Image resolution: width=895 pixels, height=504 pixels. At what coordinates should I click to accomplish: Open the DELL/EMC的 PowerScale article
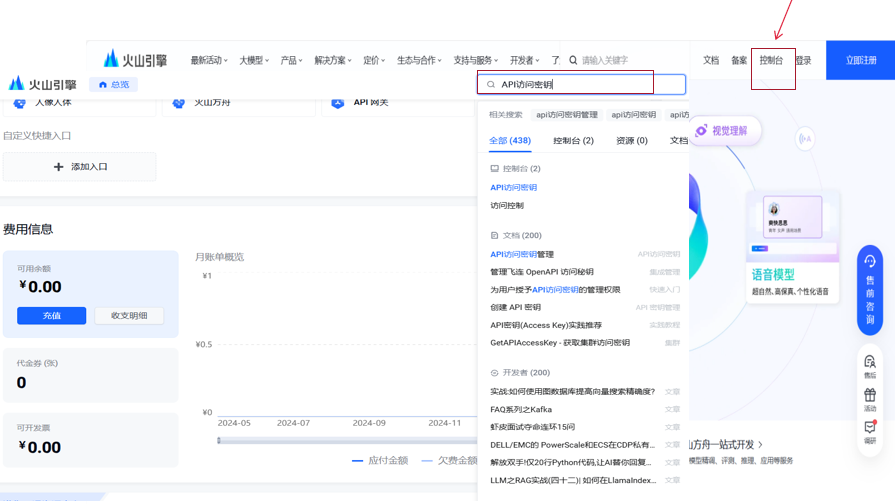[x=573, y=445]
